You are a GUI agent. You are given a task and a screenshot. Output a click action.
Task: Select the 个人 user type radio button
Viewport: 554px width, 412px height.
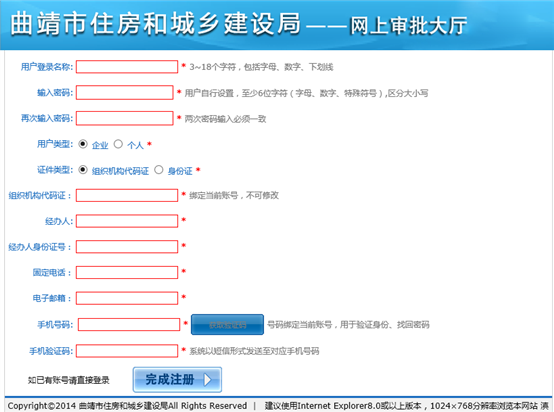118,144
